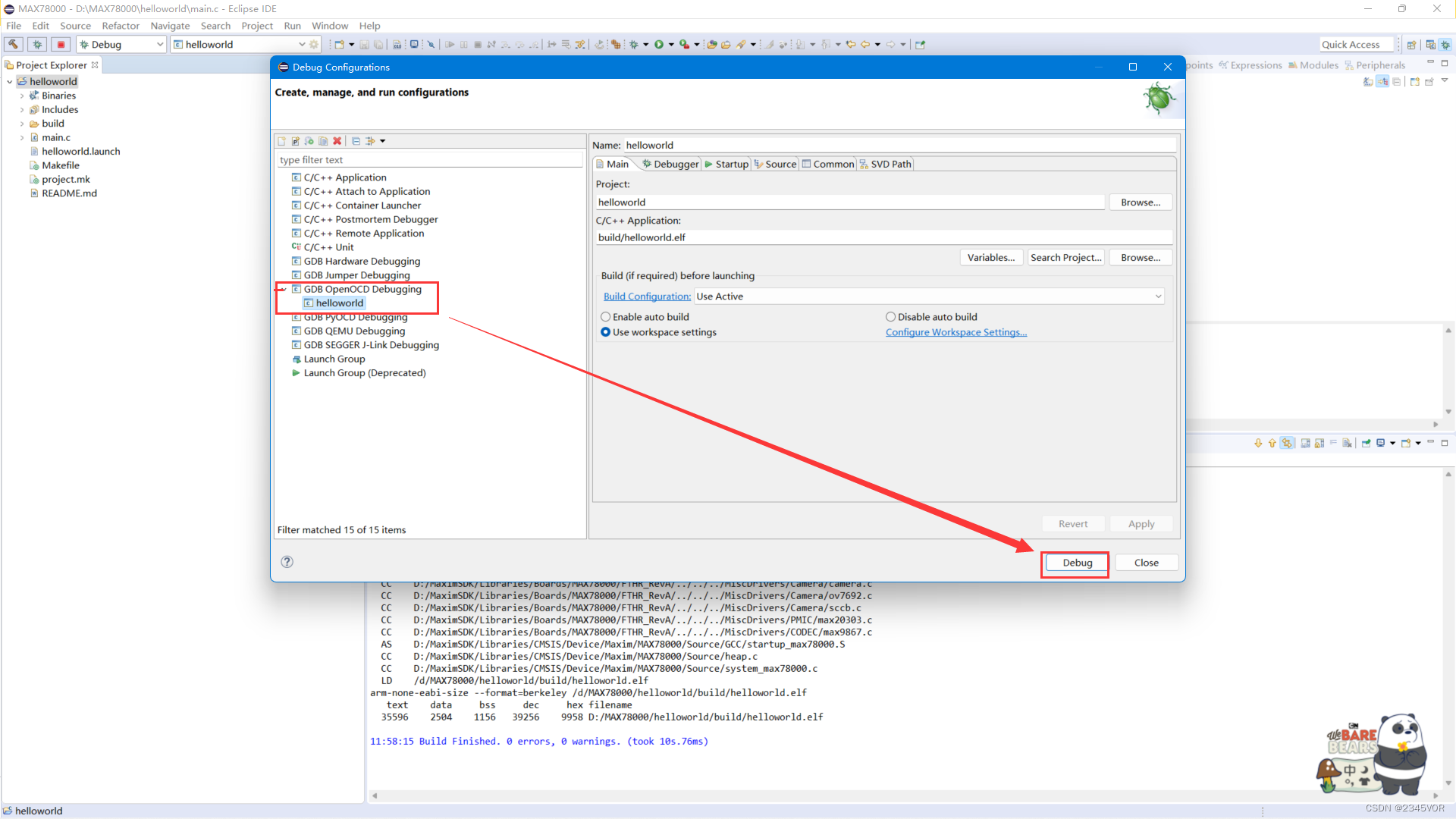Click Browse... button next to Project field
This screenshot has height=819, width=1456.
tap(1141, 202)
